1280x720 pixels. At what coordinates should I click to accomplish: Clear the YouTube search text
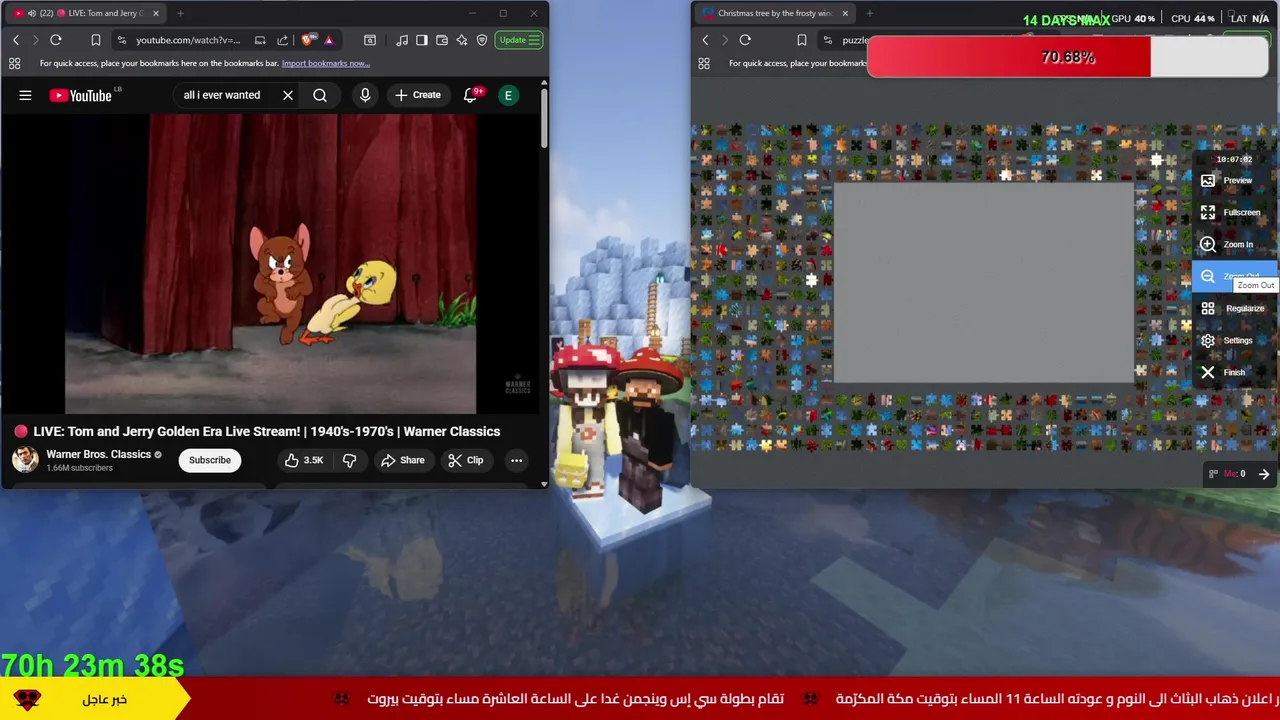click(288, 95)
